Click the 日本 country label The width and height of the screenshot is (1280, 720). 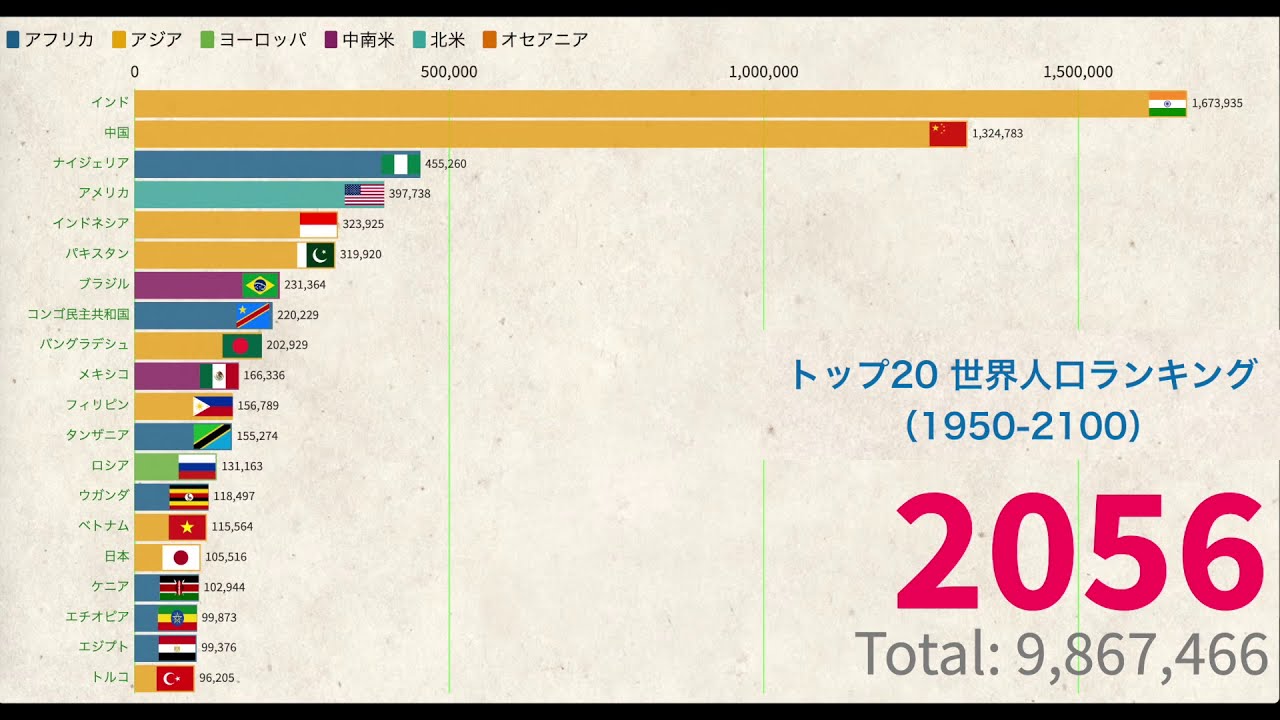[x=117, y=556]
